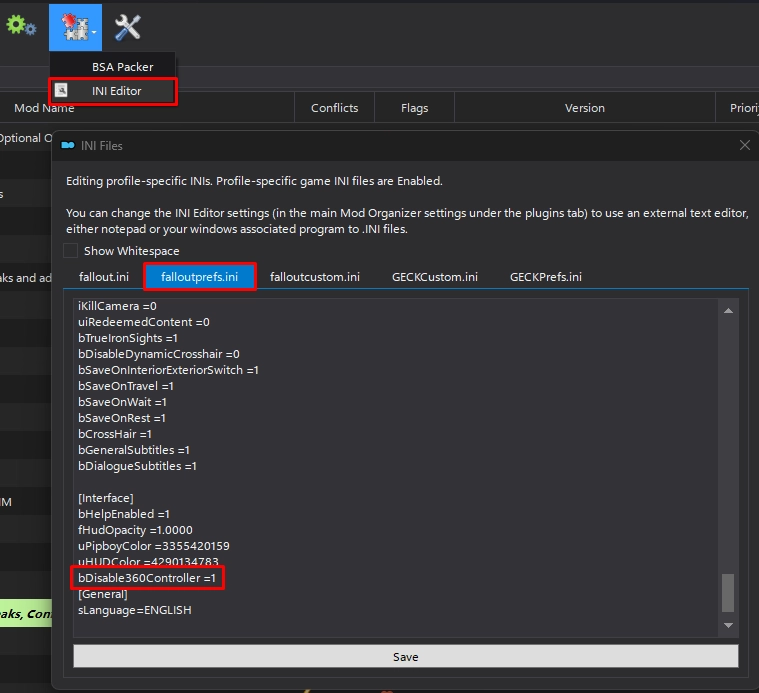759x693 pixels.
Task: Click the sLanguage=ENGLISH line
Action: [135, 609]
